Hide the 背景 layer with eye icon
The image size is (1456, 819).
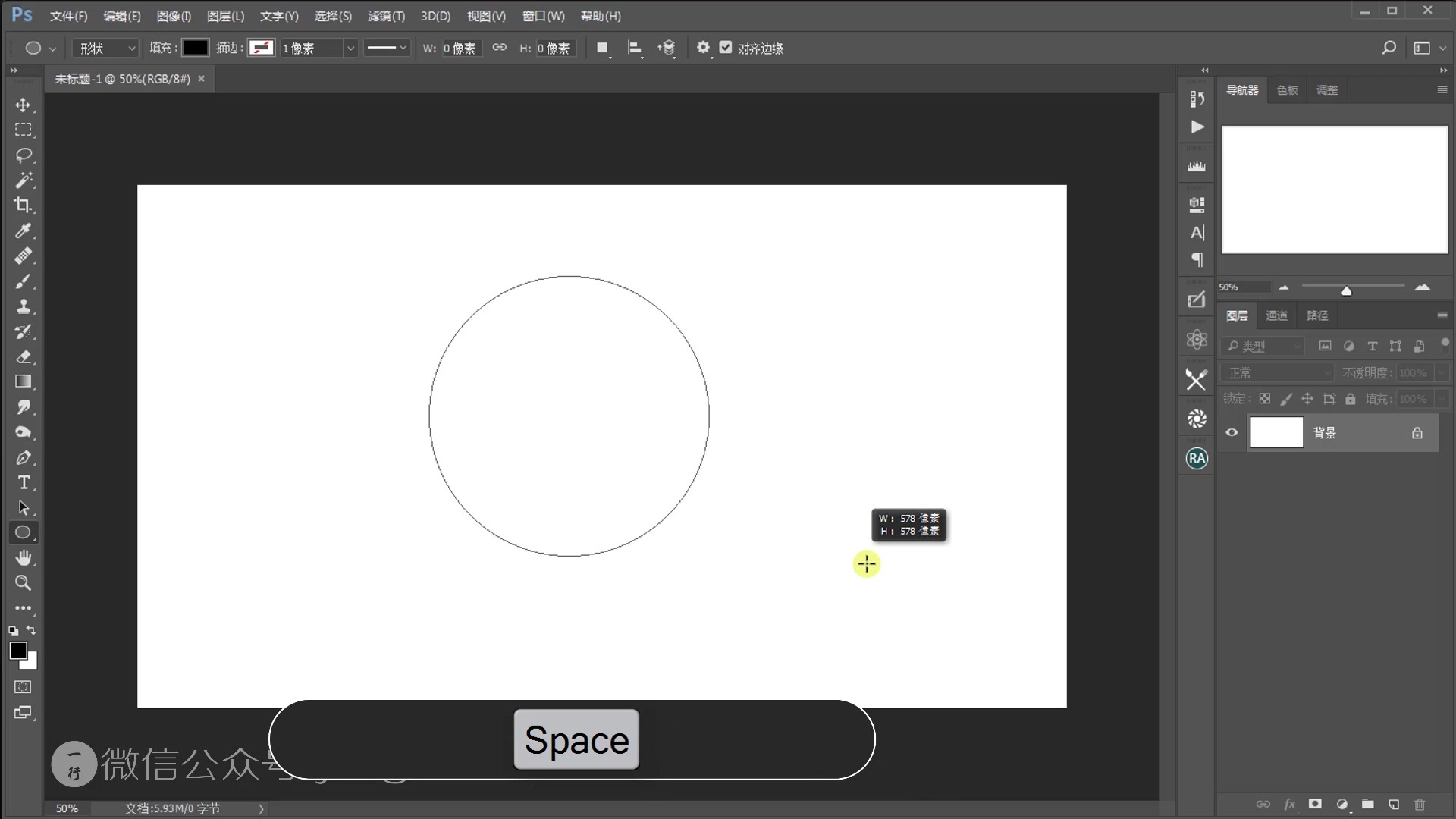[1232, 432]
